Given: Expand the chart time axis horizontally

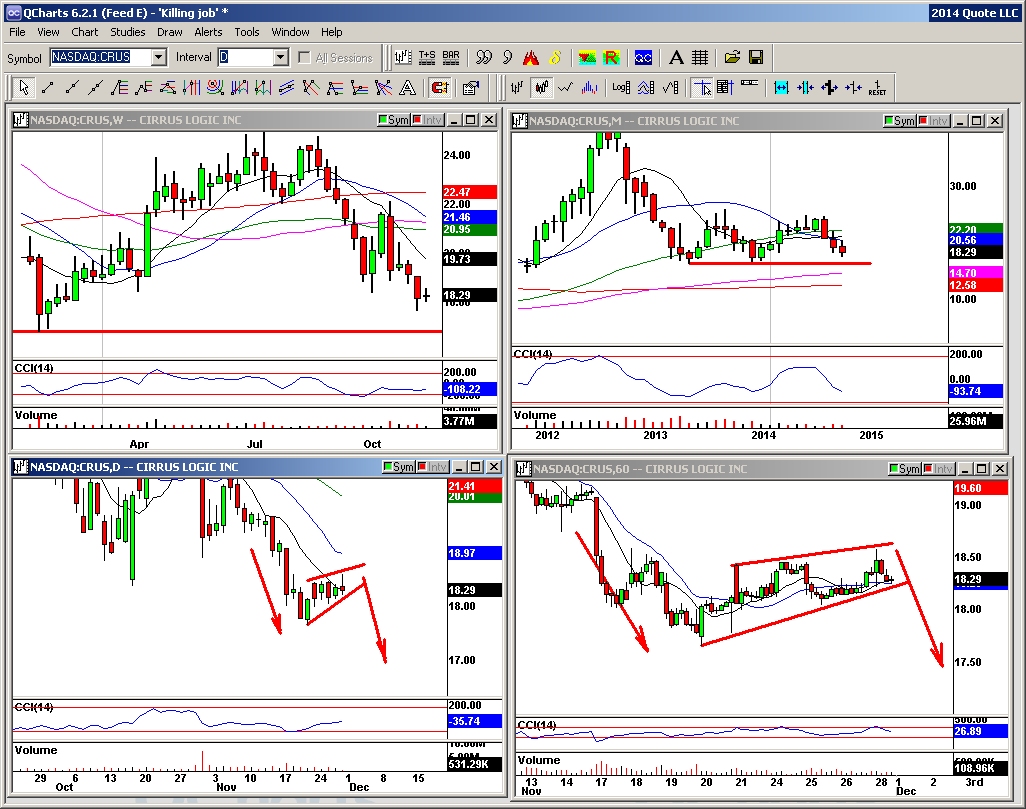Looking at the screenshot, I should (x=781, y=87).
